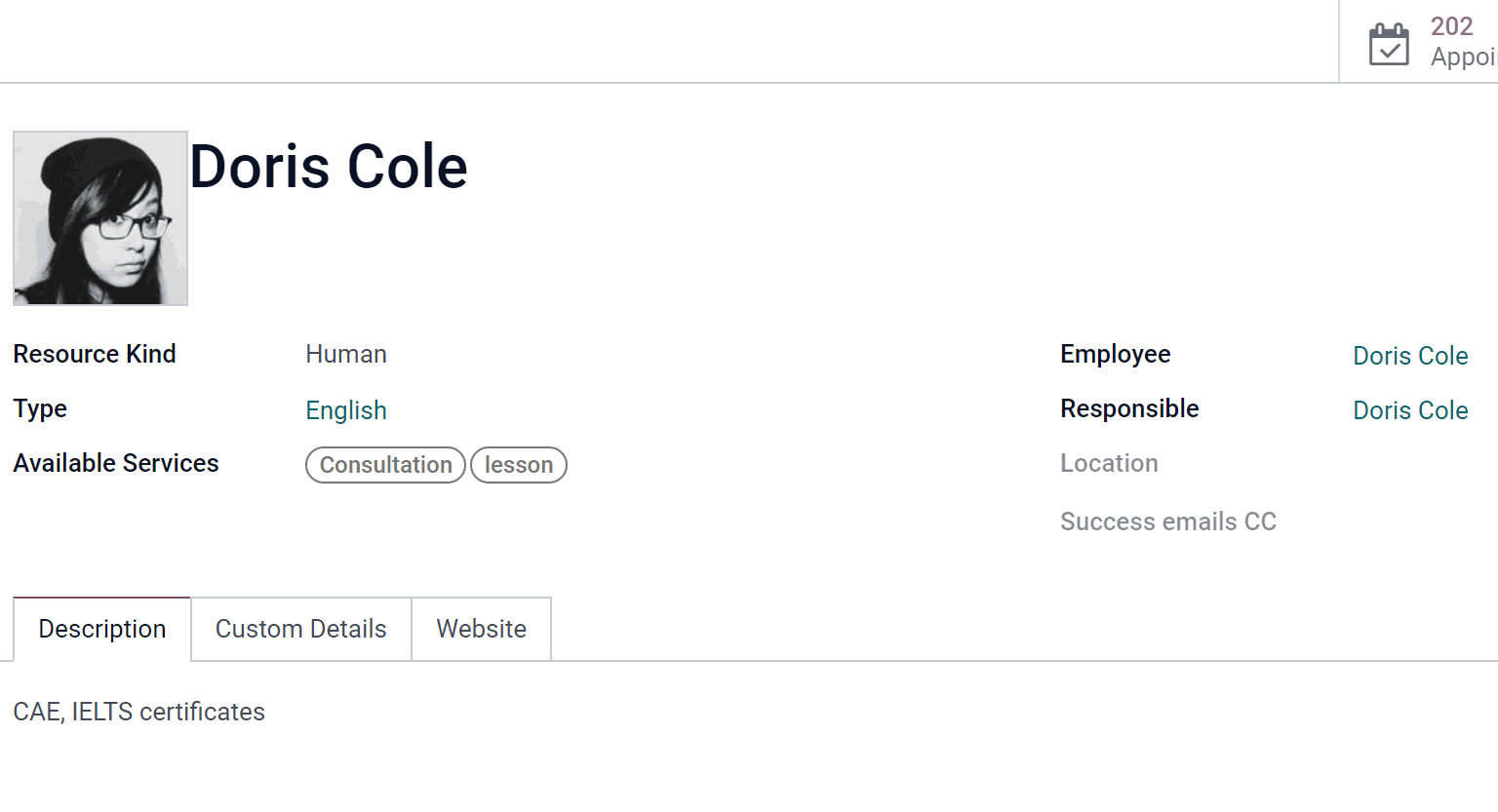
Task: Switch to the Website tab
Action: (482, 629)
